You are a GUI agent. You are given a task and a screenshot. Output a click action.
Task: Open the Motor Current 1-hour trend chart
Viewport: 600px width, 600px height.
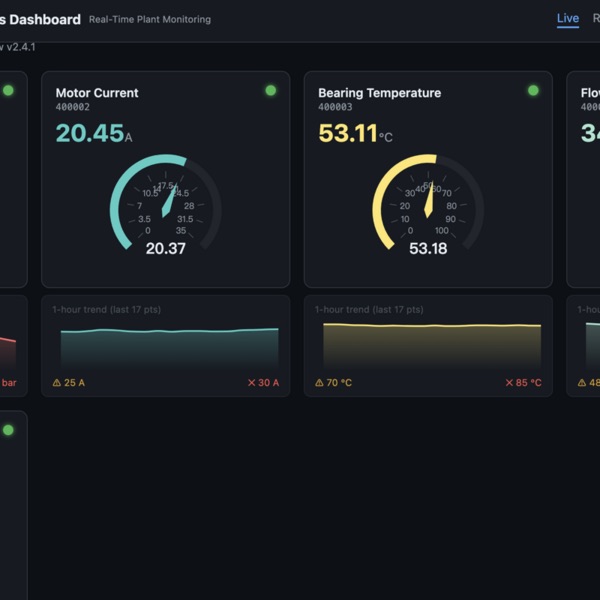click(x=170, y=347)
